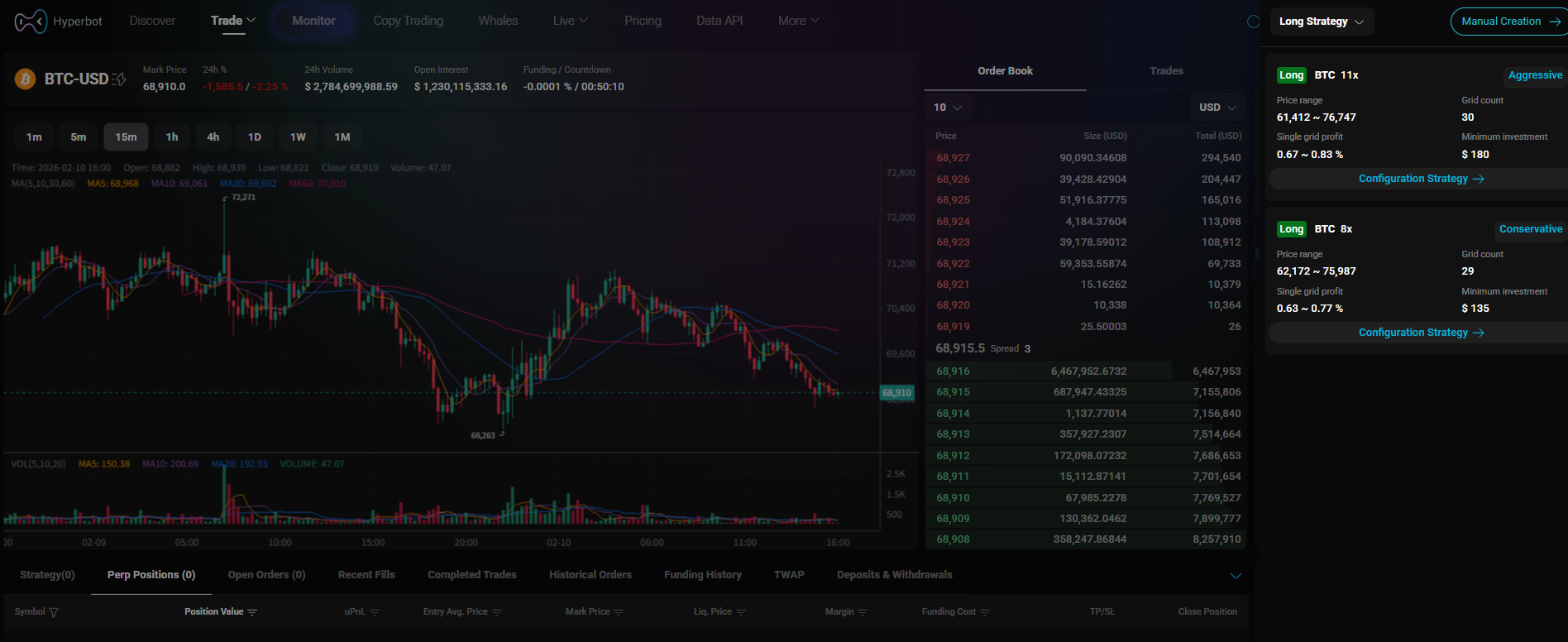This screenshot has height=642, width=1568.
Task: Select the 1h chart interval
Action: pos(172,137)
